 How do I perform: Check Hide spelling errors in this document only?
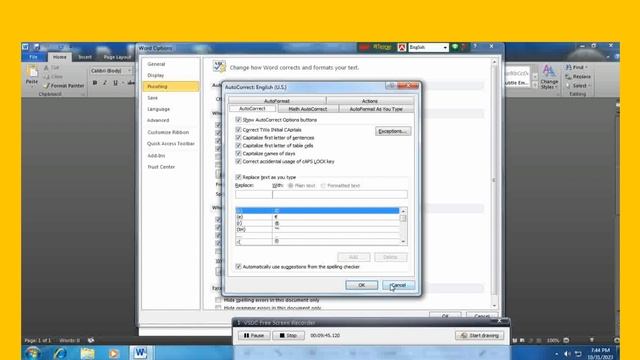[218, 300]
